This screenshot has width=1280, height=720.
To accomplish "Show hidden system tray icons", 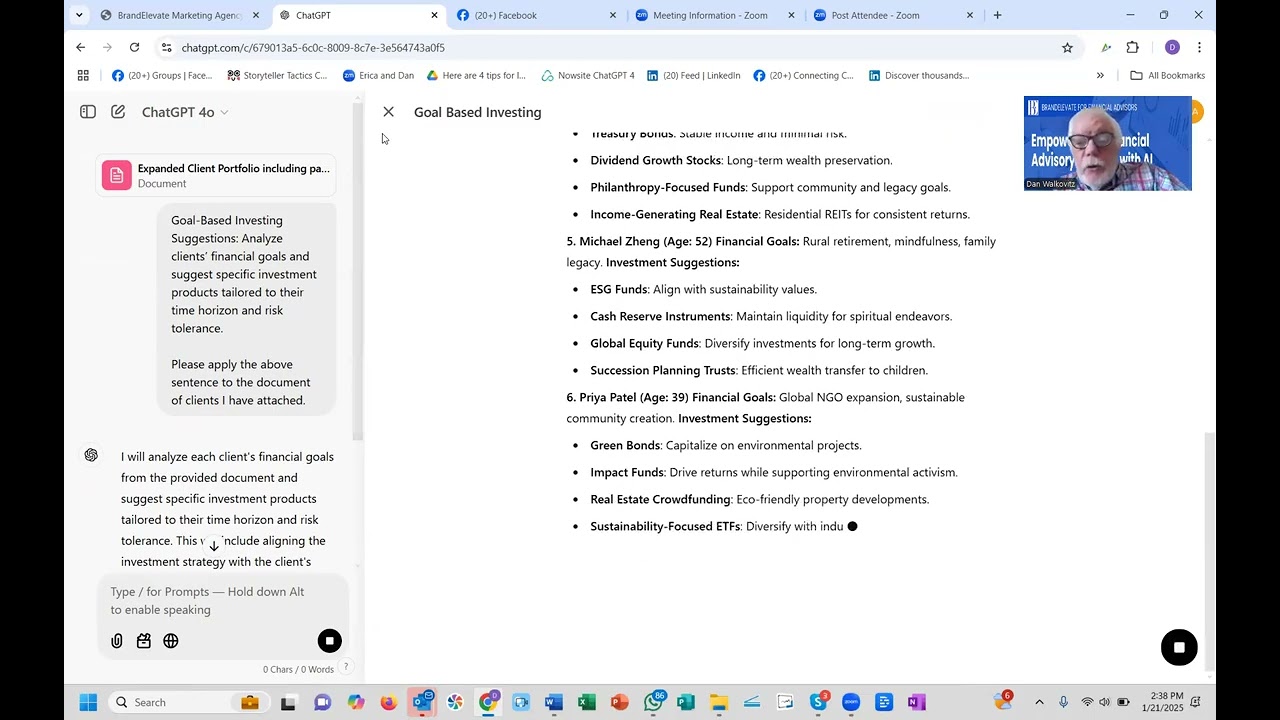I will coord(1039,702).
